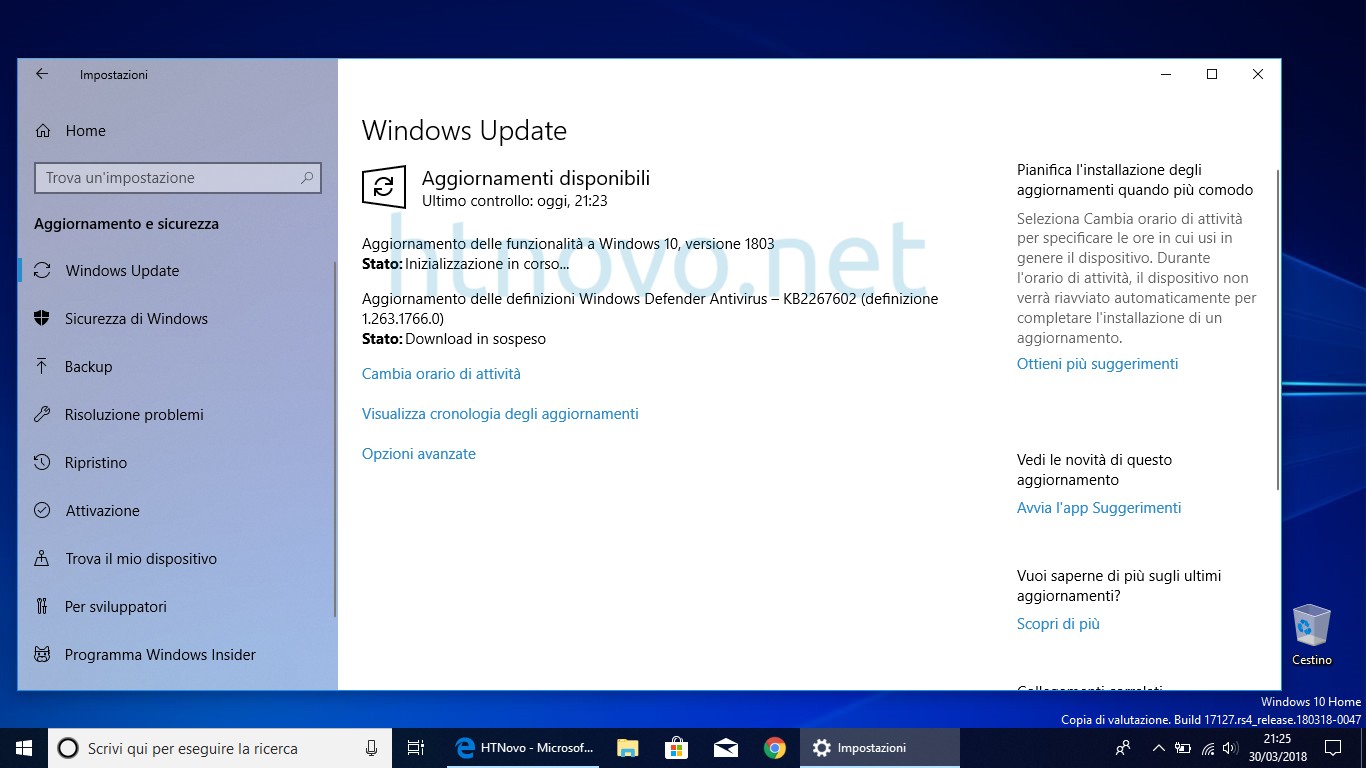Click Avvia l'app Suggerimenti
This screenshot has height=768, width=1366.
[x=1098, y=507]
